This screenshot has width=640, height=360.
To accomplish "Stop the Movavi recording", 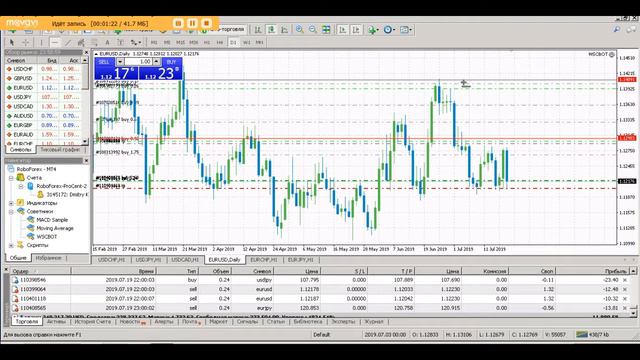I will [207, 23].
